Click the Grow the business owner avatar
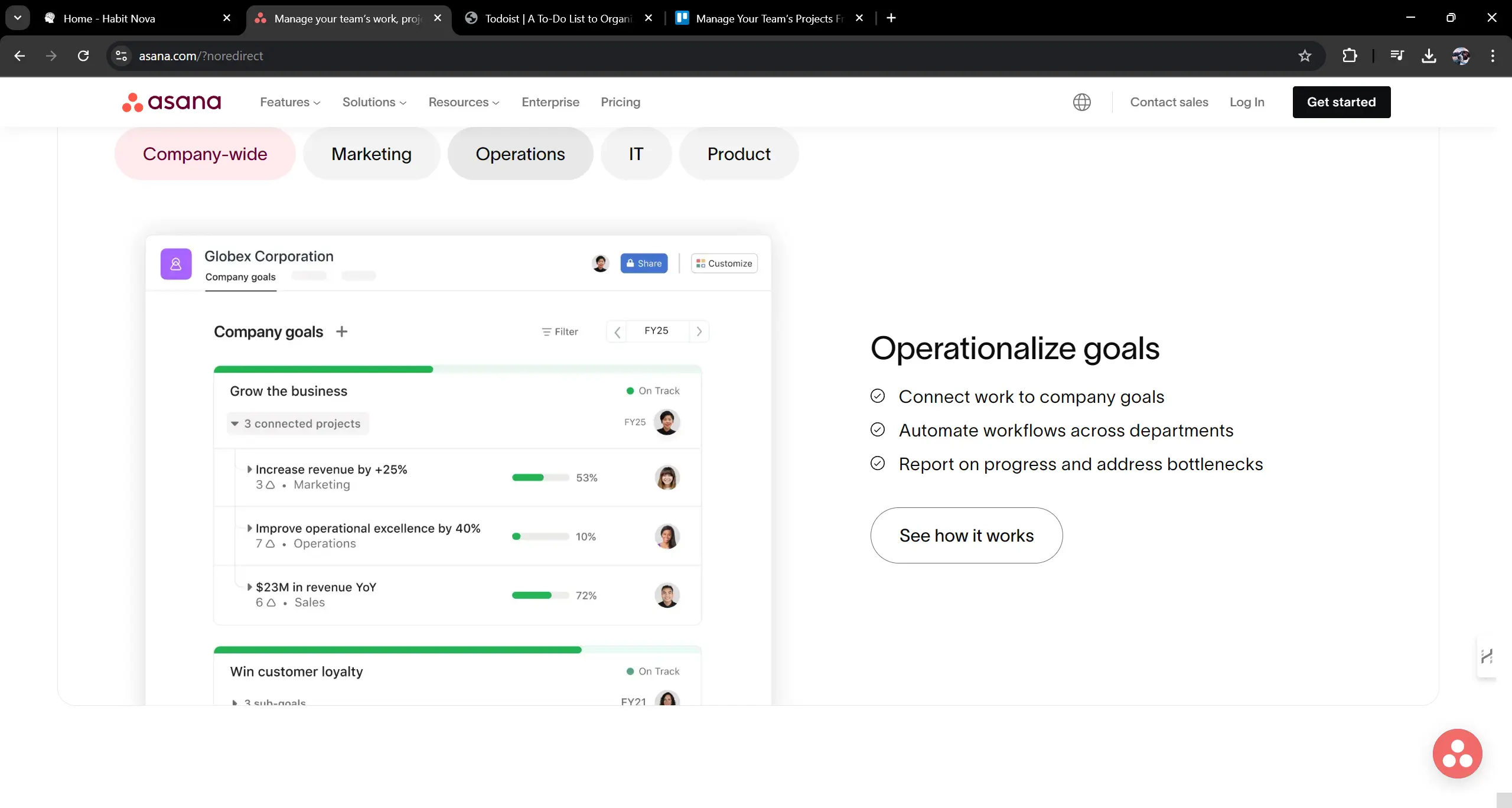The height and width of the screenshot is (808, 1512). tap(667, 422)
